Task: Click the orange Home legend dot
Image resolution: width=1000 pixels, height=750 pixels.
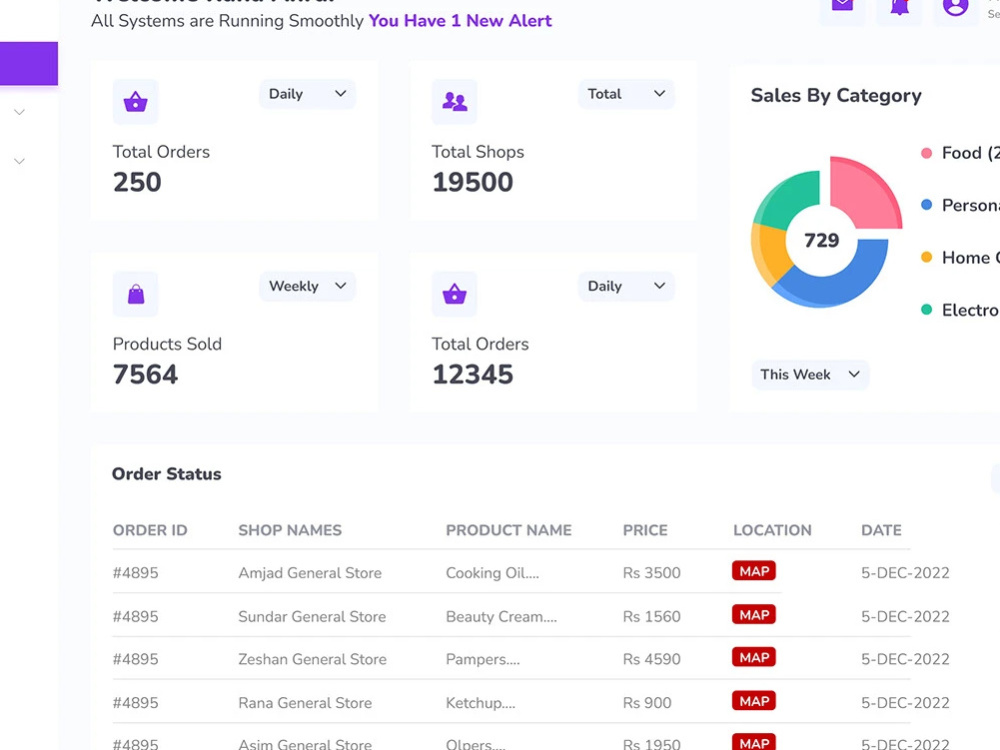Action: 927,257
